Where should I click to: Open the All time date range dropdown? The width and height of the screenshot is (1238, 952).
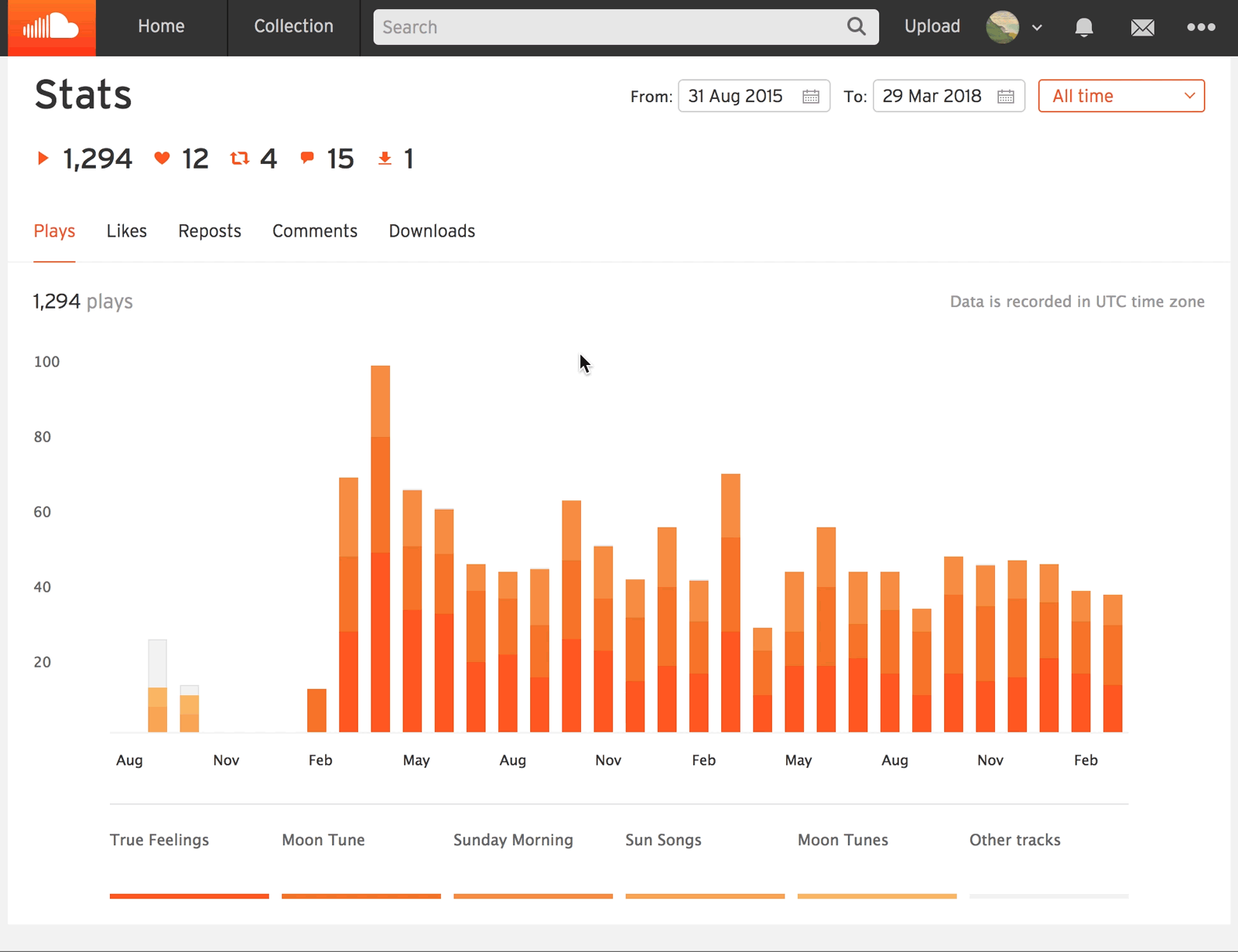click(1120, 96)
